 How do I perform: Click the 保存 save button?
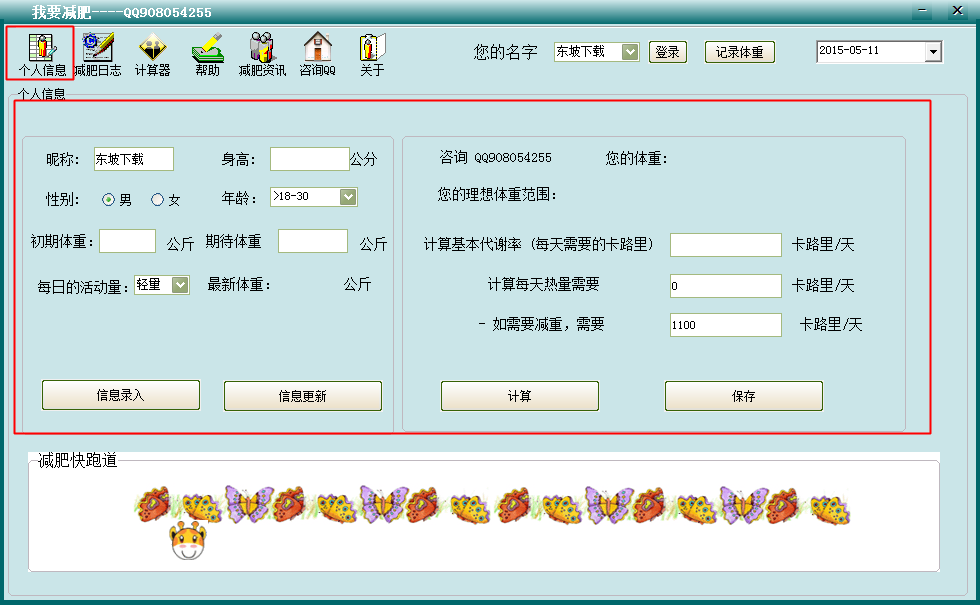743,396
